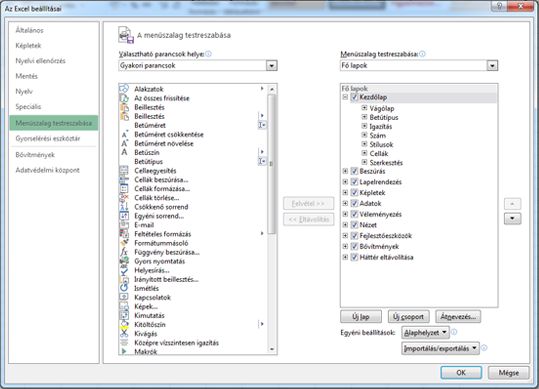This screenshot has width=539, height=389.
Task: Click the Cellák beszúrása icon
Action: (124, 179)
